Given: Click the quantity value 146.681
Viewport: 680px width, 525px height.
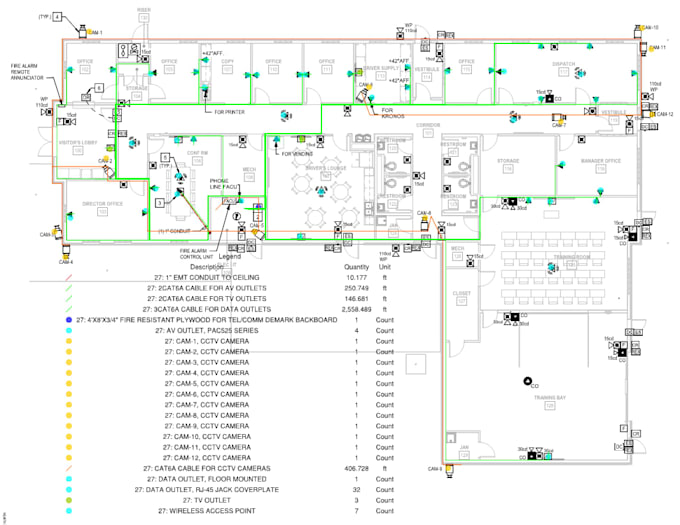Looking at the screenshot, I should coord(356,299).
